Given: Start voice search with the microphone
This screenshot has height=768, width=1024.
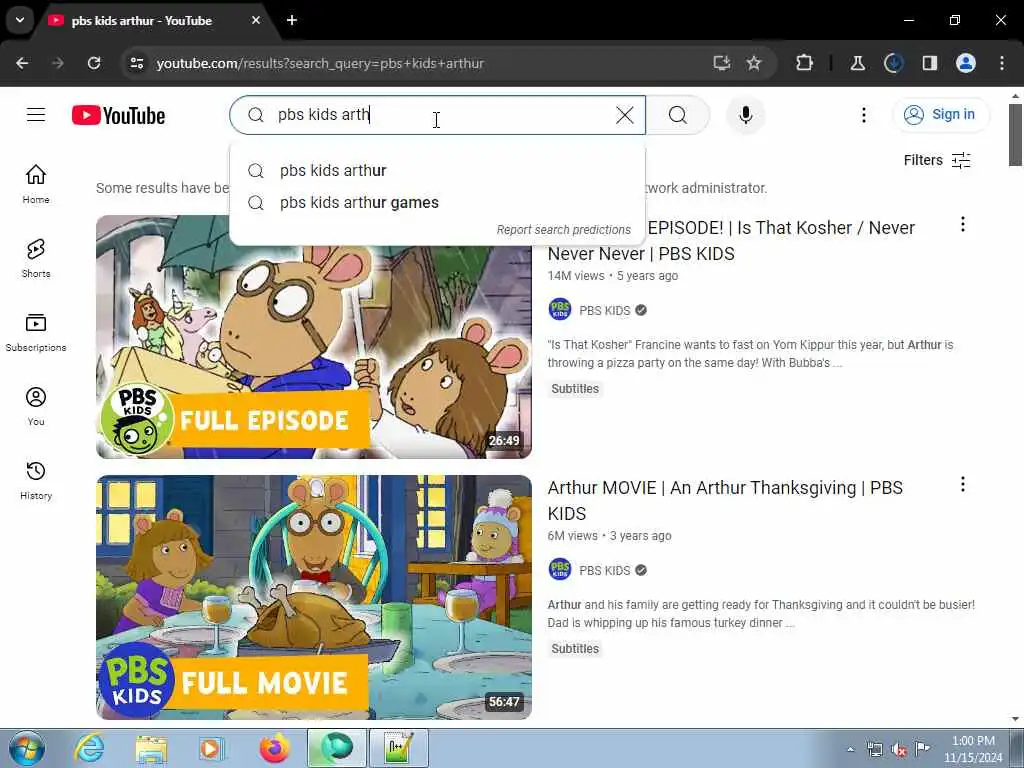Looking at the screenshot, I should 746,115.
